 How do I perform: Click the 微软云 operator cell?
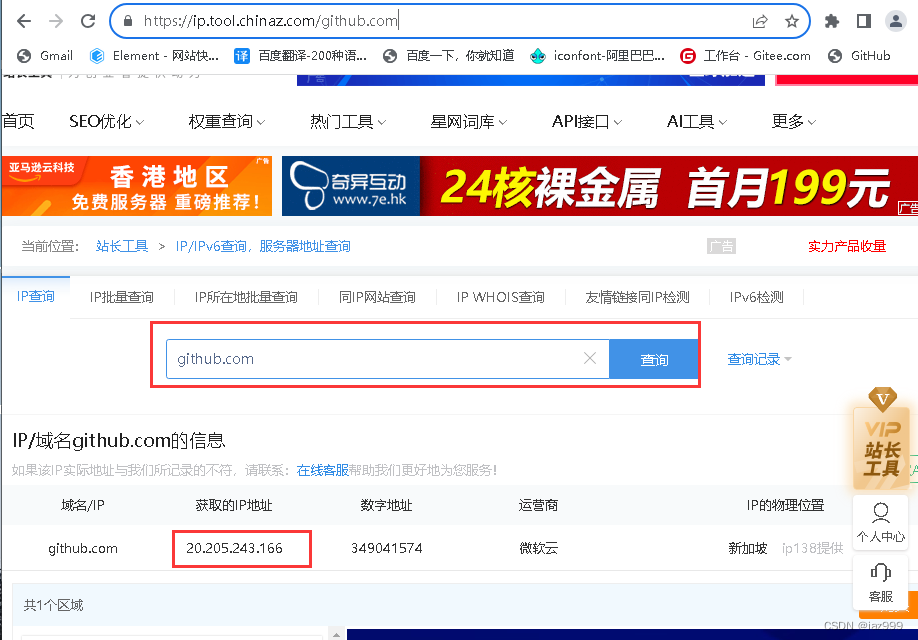point(539,548)
